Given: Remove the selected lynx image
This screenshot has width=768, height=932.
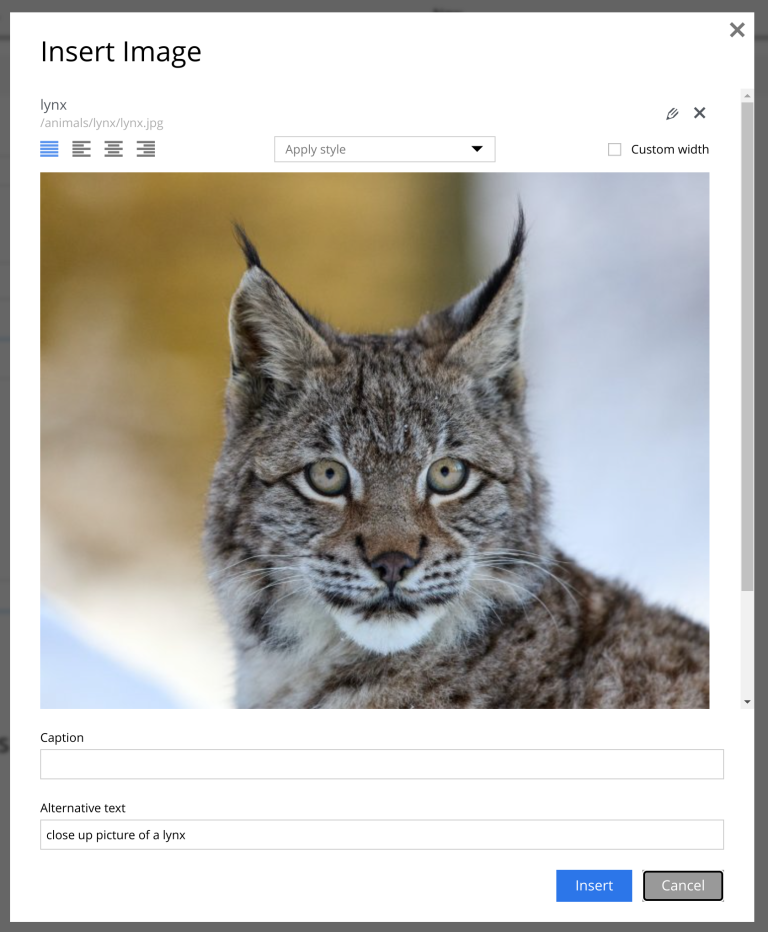Looking at the screenshot, I should (700, 113).
